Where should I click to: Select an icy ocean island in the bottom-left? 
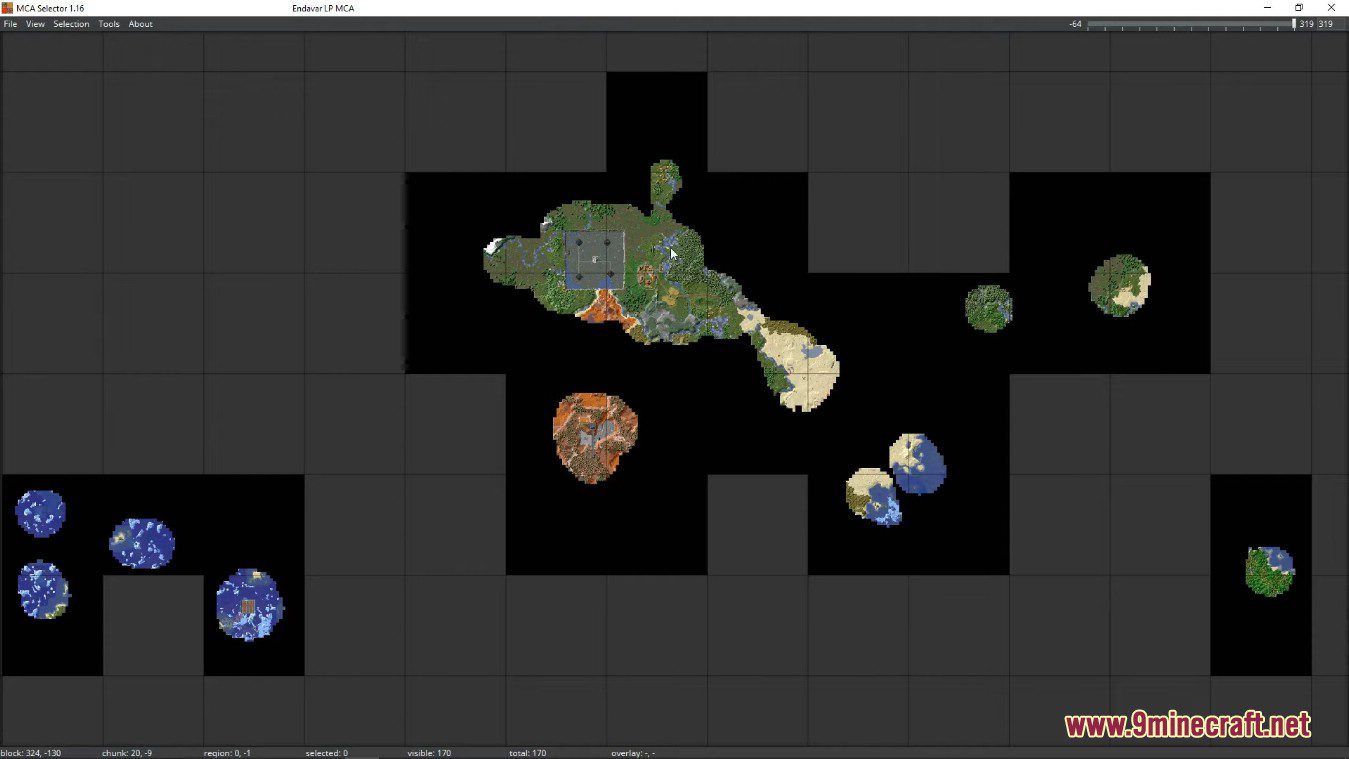(40, 512)
